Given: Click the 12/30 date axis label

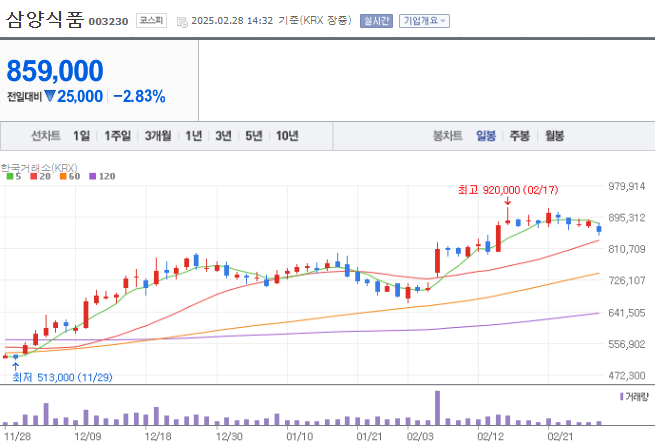Looking at the screenshot, I should pos(229,437).
